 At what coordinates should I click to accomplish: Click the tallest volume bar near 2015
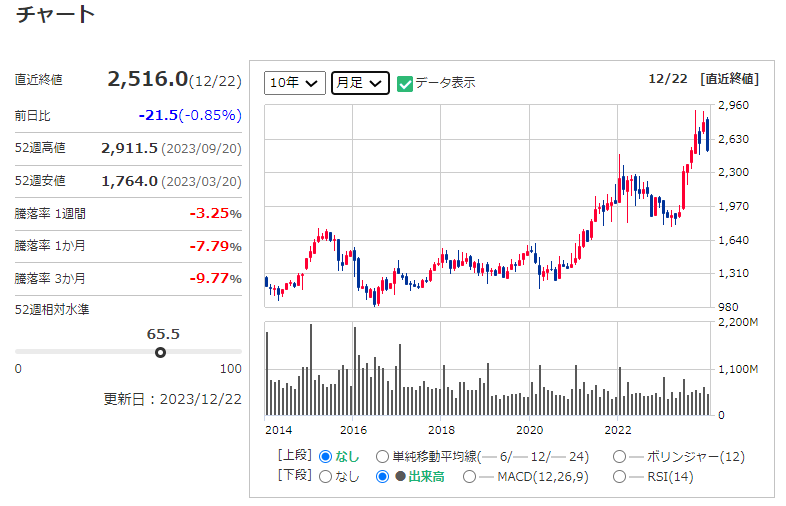(311, 370)
